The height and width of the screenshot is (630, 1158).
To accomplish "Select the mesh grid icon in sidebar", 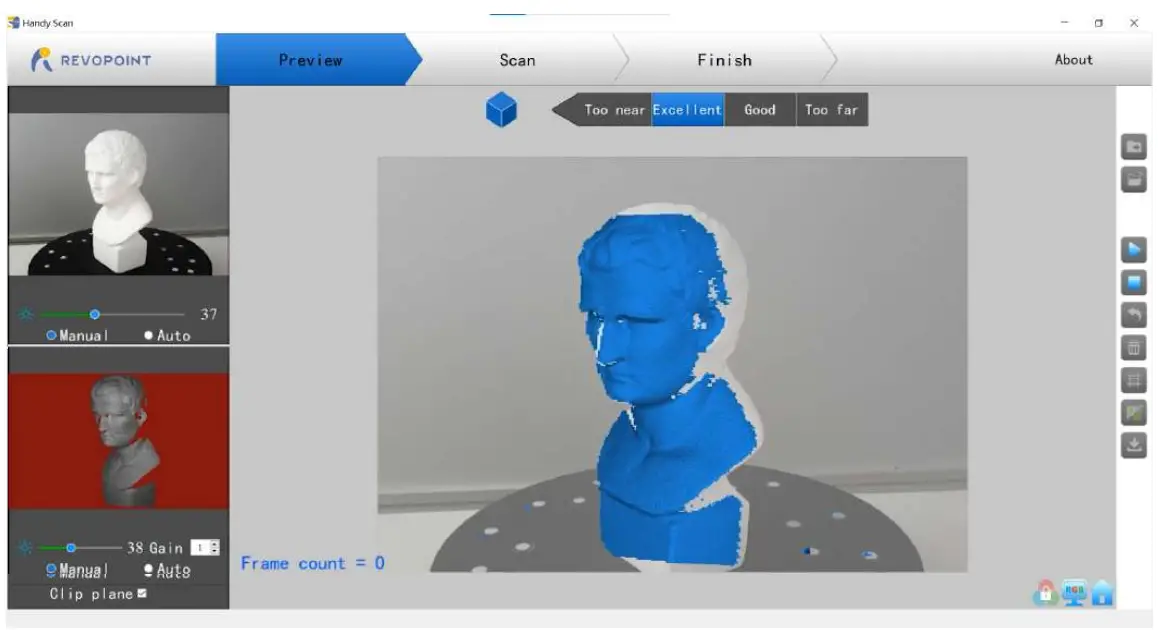I will click(x=1135, y=379).
